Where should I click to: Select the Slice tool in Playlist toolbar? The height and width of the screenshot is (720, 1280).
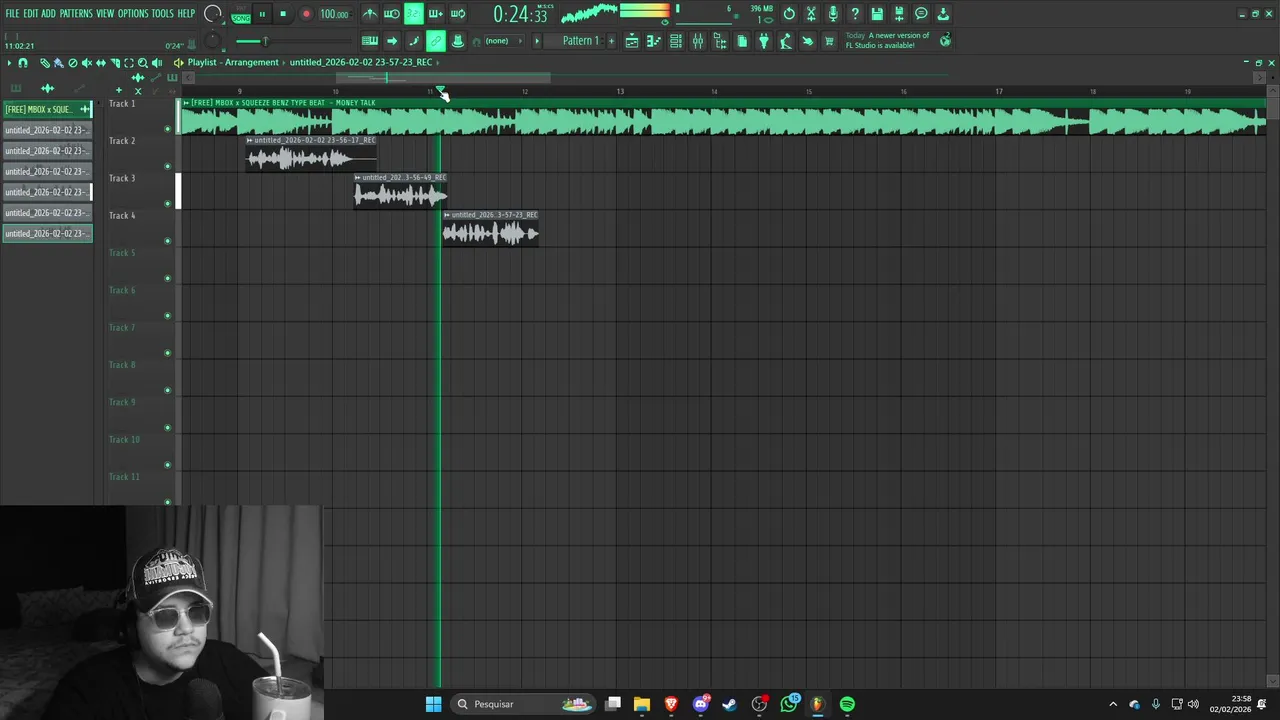pyautogui.click(x=115, y=62)
